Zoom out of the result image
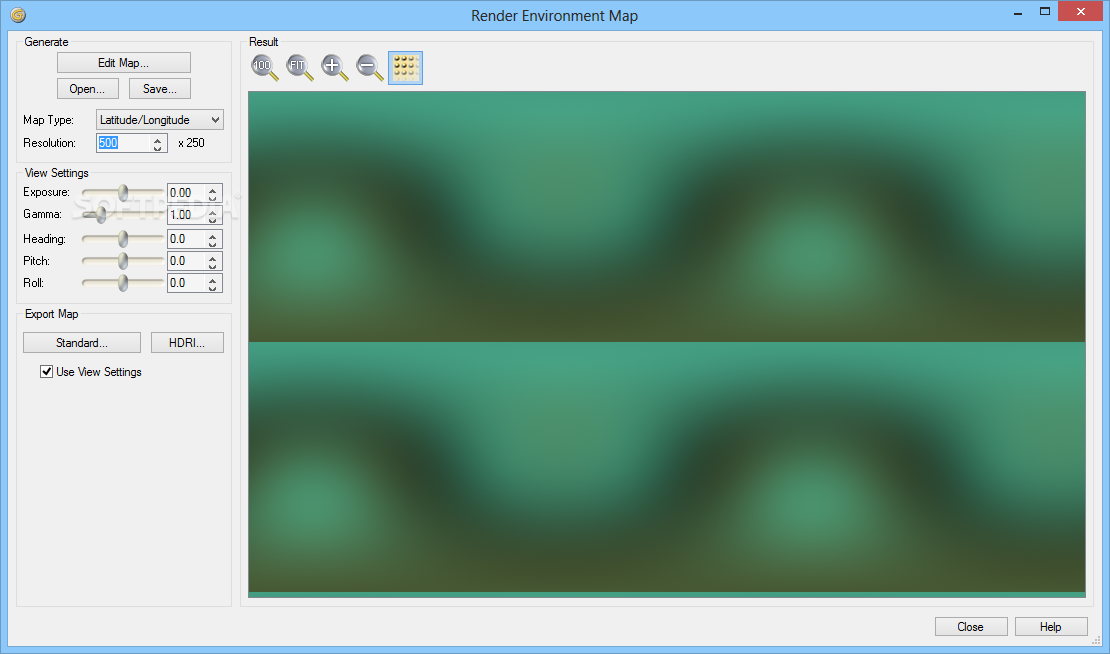The image size is (1110, 654). point(370,68)
